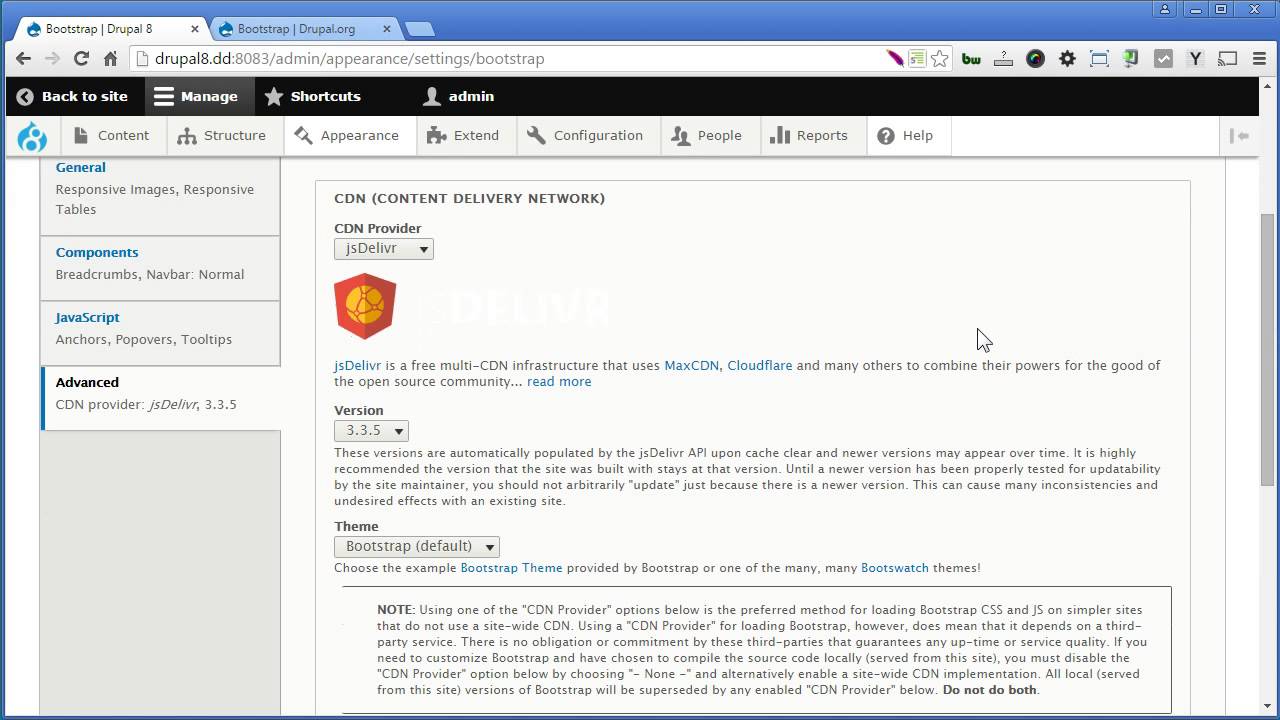
Task: Collapse the toolbar with the orientation arrow icon
Action: tap(1240, 136)
